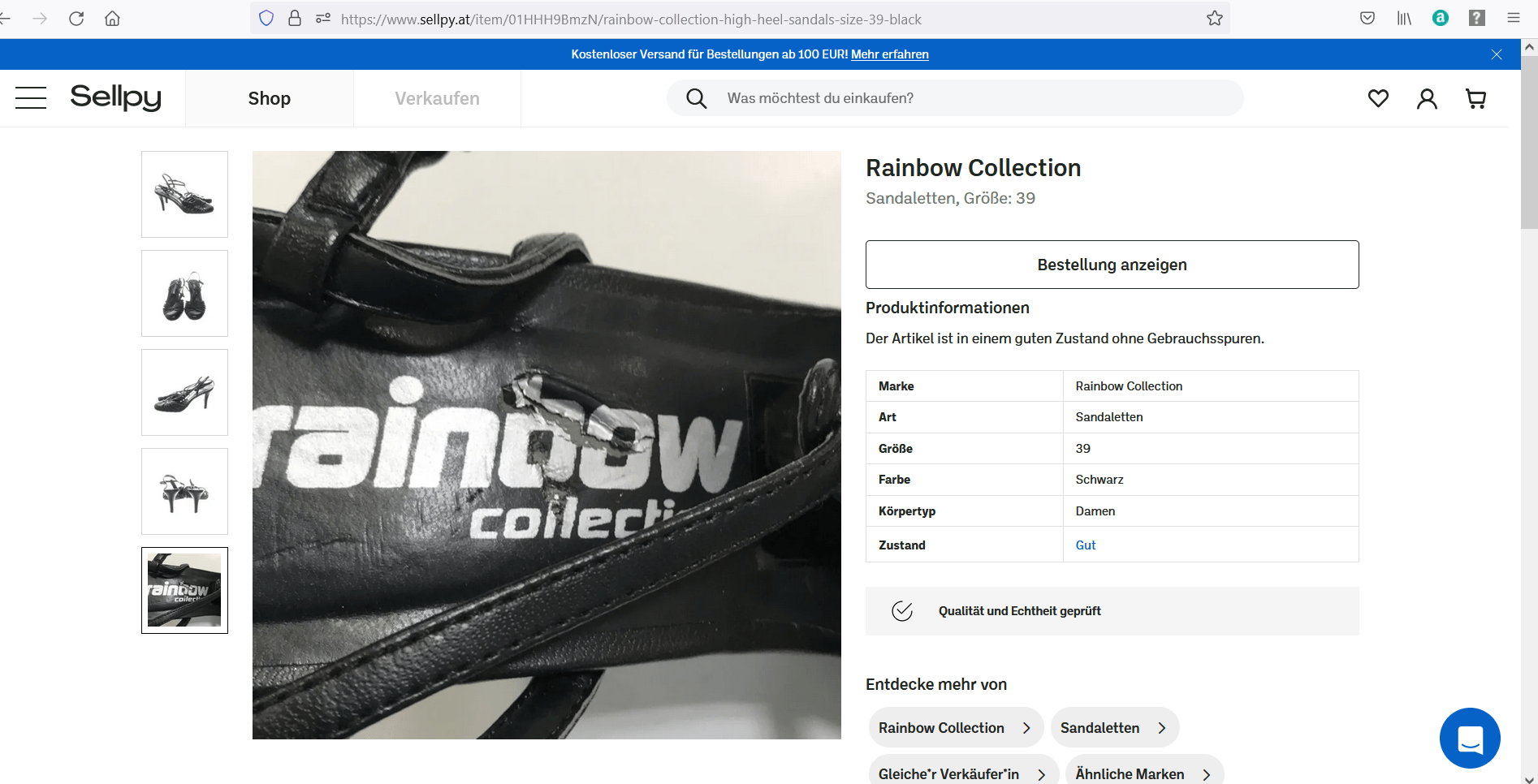
Task: Switch to the Shop tab
Action: point(270,98)
